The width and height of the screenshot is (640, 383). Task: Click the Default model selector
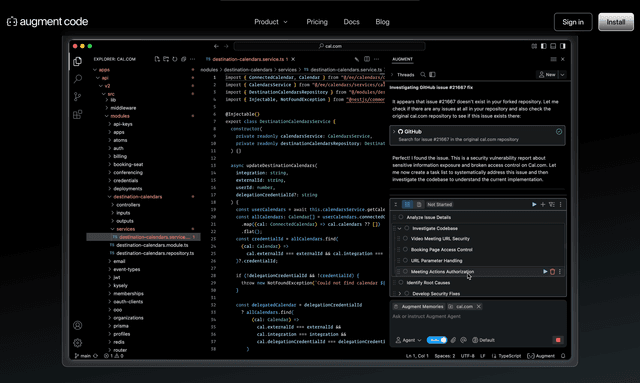(x=484, y=340)
